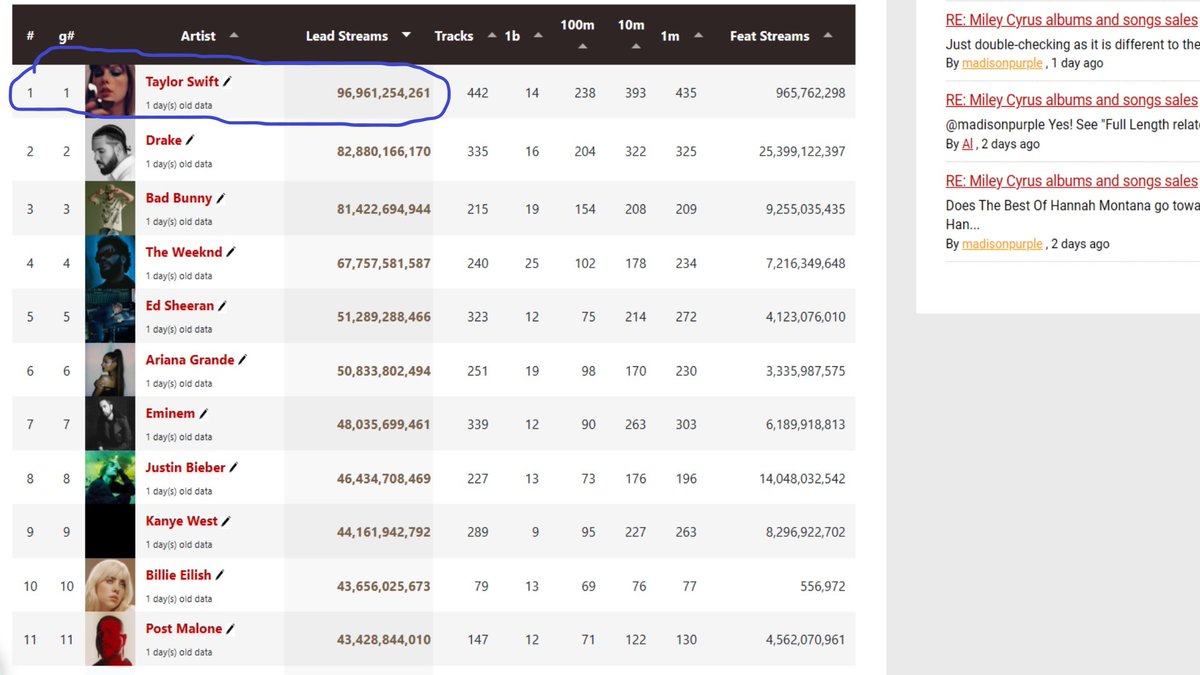Open Drake artist page link
The image size is (1200, 675).
point(164,140)
